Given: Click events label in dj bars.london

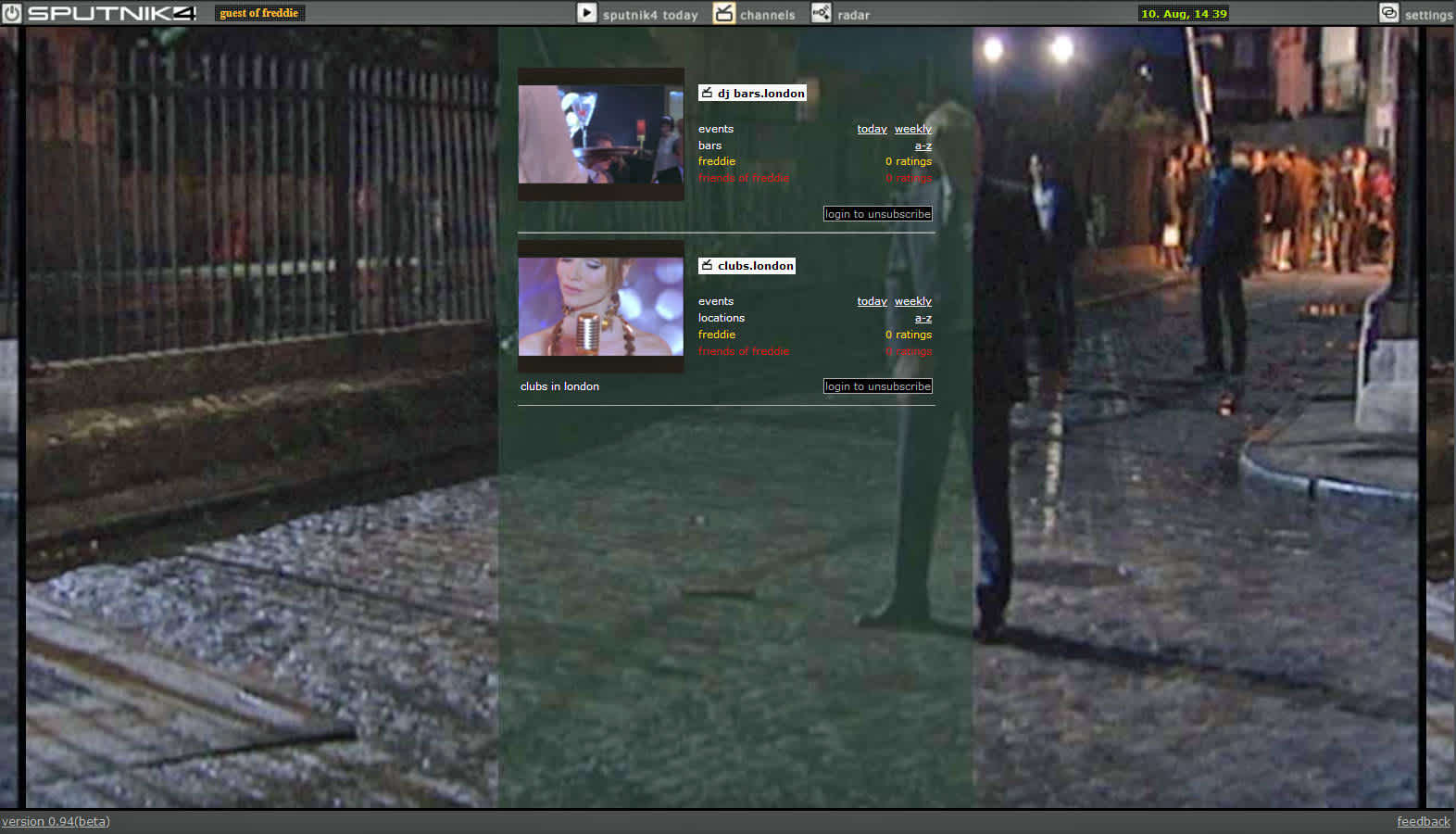Looking at the screenshot, I should pyautogui.click(x=715, y=129).
